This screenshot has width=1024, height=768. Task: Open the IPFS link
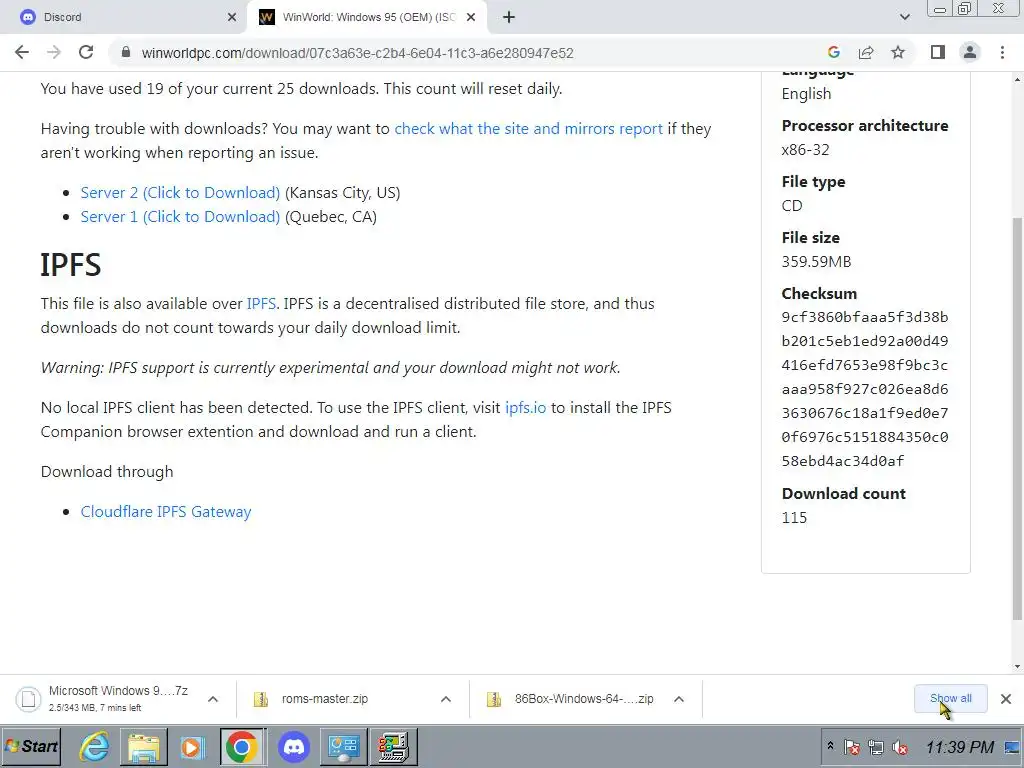pos(261,304)
